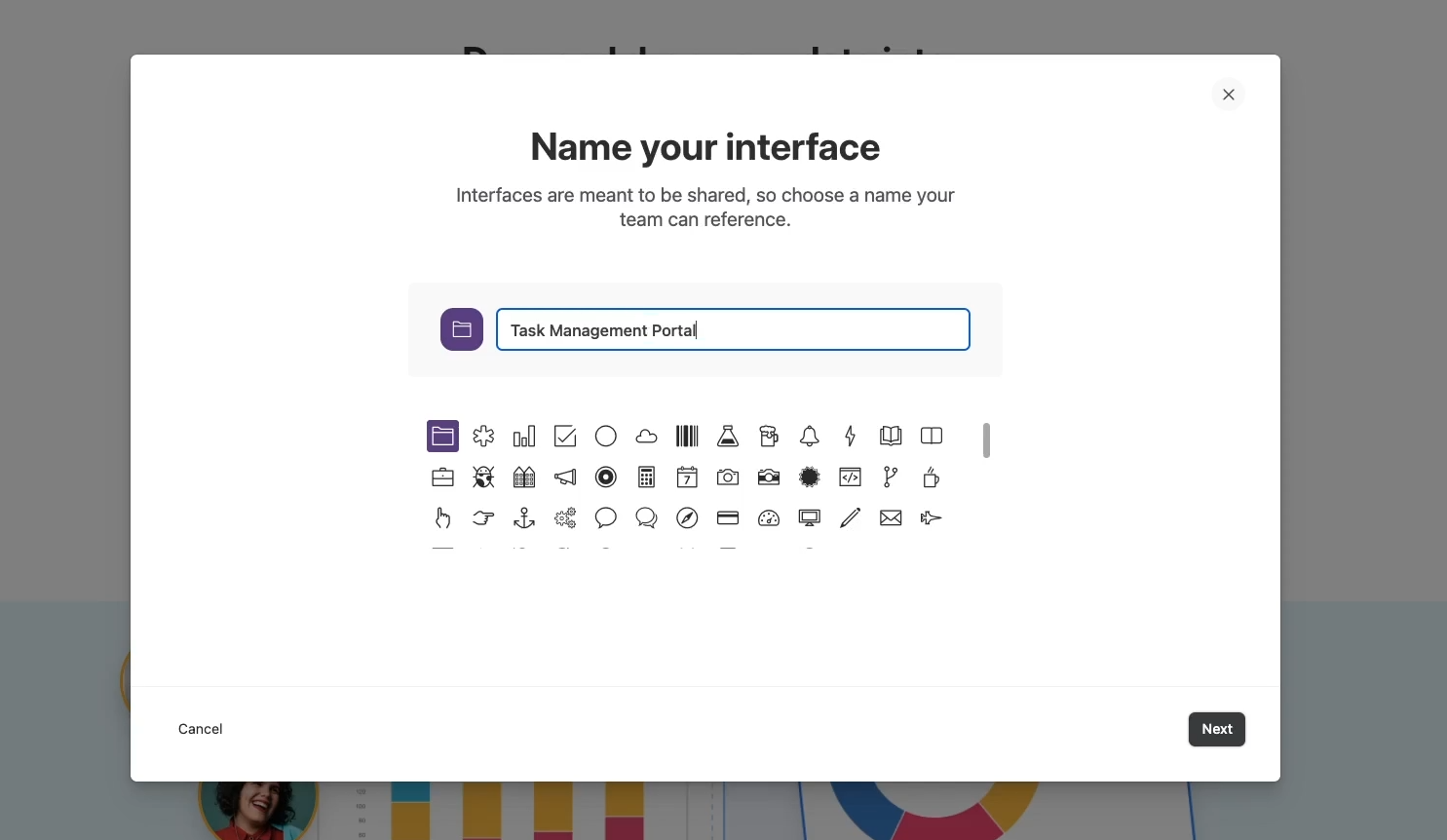Pick the bug icon

pyautogui.click(x=483, y=477)
